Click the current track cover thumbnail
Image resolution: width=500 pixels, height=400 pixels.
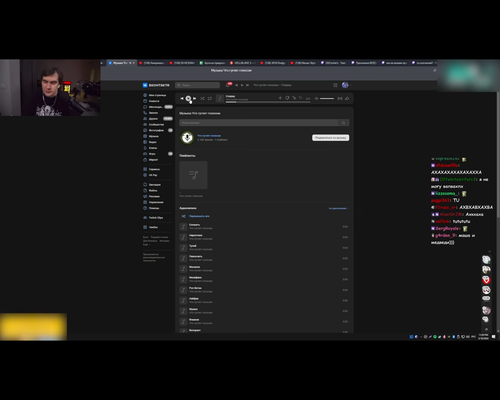pyautogui.click(x=220, y=98)
